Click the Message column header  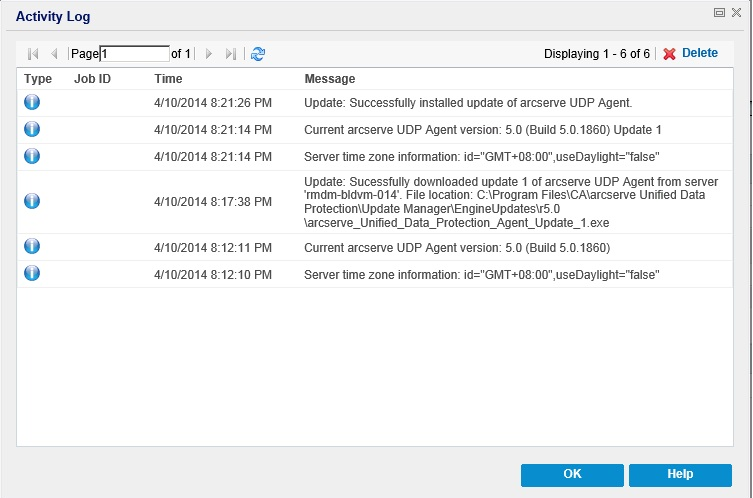tap(329, 79)
